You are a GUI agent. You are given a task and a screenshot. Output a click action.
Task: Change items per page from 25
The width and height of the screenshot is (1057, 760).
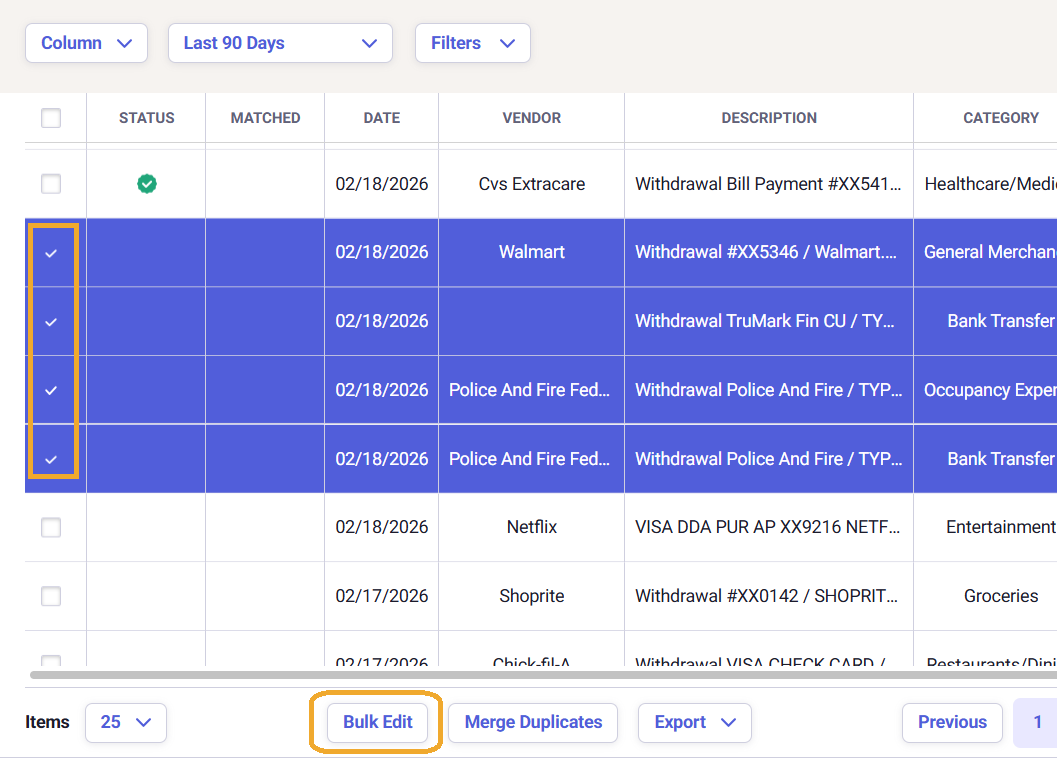[126, 722]
